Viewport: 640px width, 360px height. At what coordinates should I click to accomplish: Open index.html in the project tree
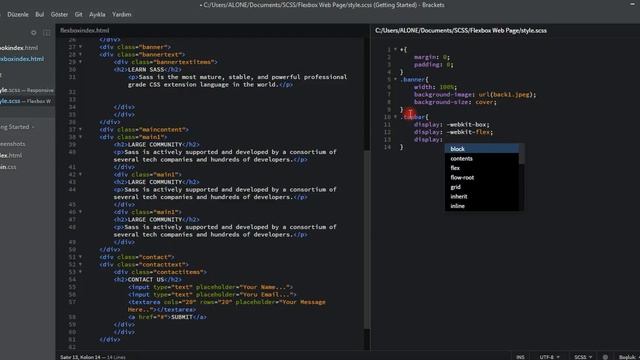click(x=11, y=156)
